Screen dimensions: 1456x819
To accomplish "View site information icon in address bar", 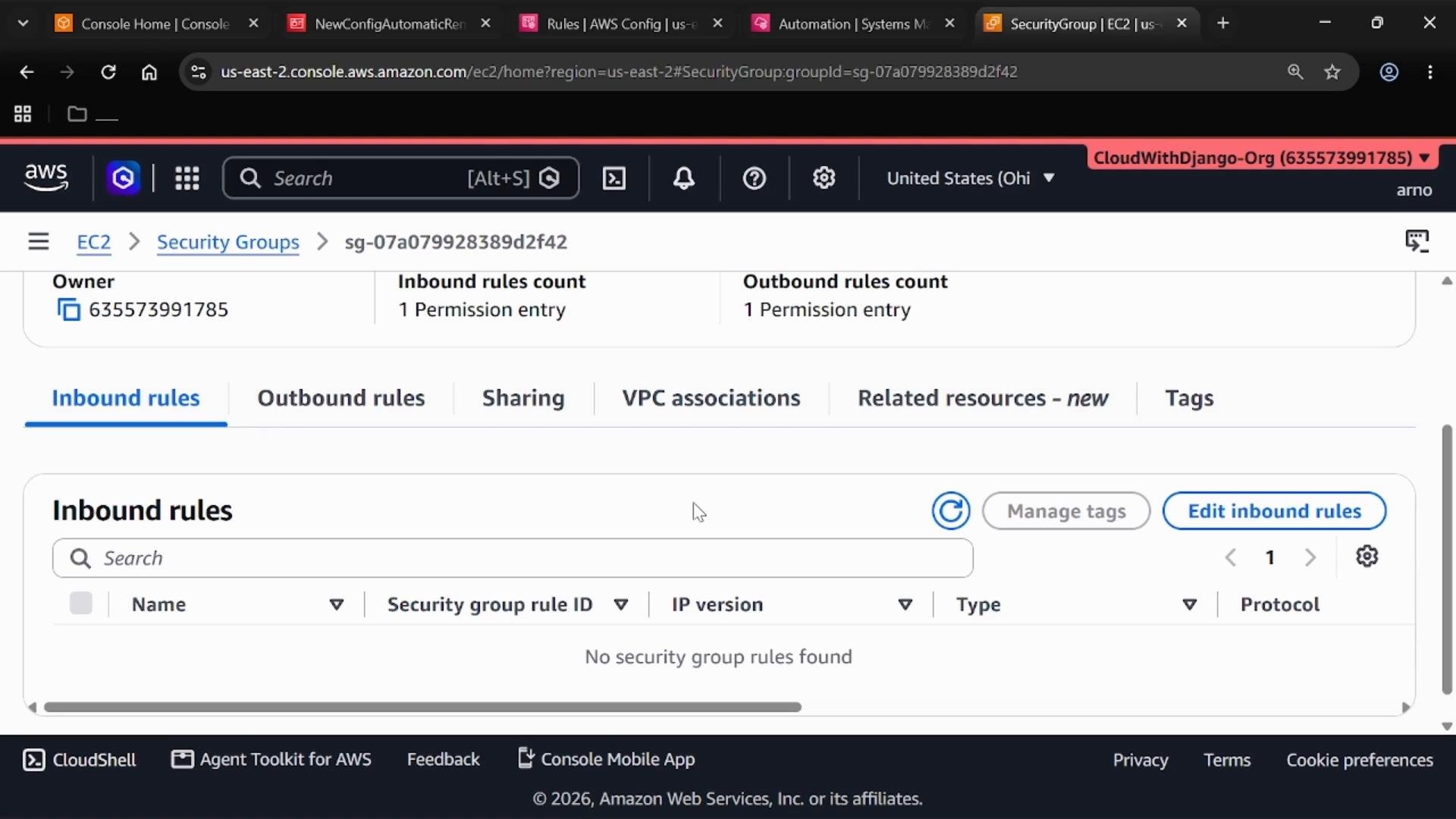I will [x=199, y=72].
